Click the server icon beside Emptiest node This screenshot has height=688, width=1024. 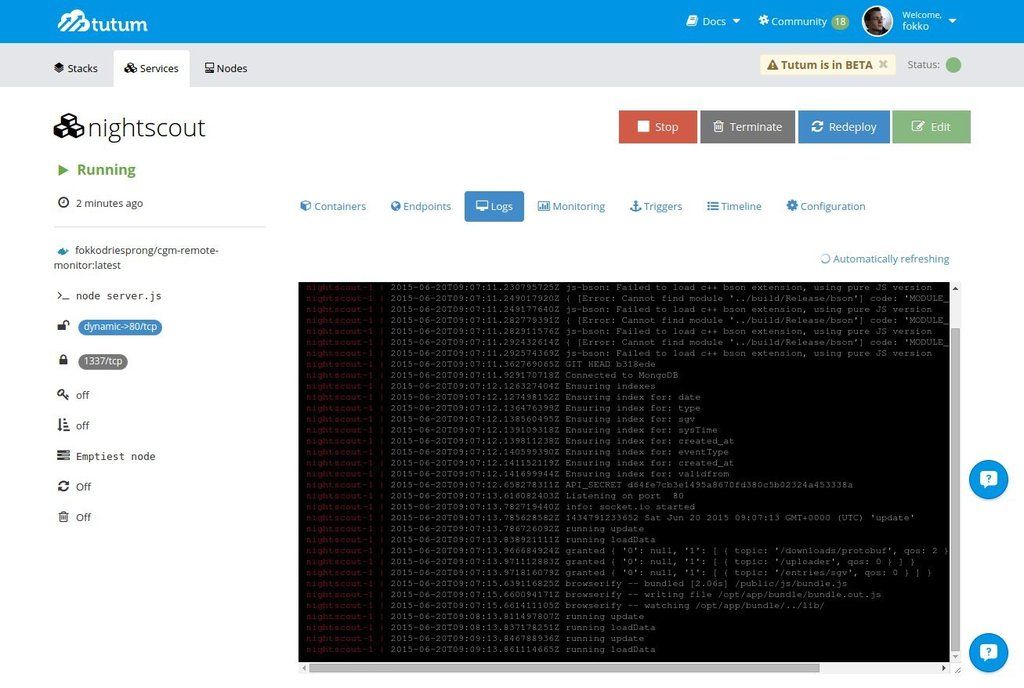pos(63,456)
